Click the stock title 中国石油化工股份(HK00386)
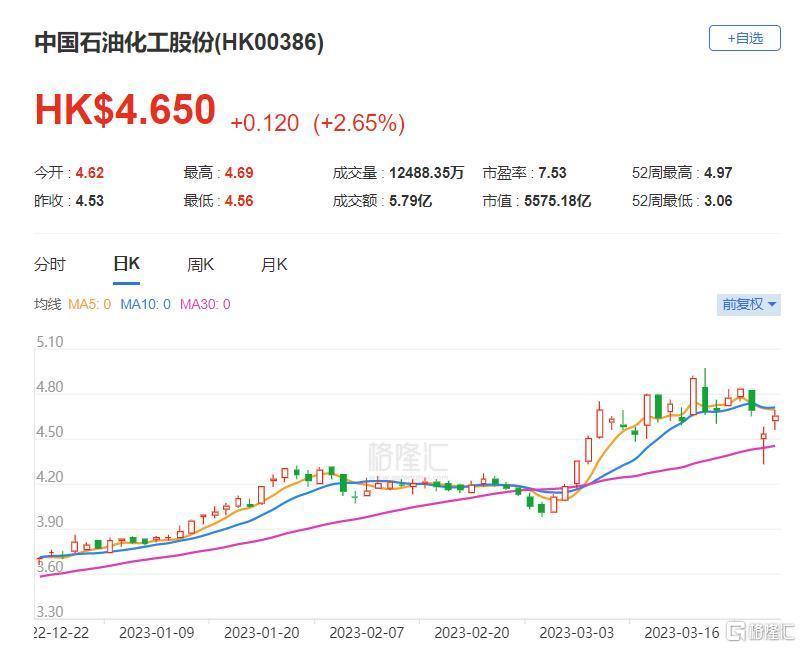Image resolution: width=801 pixels, height=648 pixels. click(x=179, y=42)
